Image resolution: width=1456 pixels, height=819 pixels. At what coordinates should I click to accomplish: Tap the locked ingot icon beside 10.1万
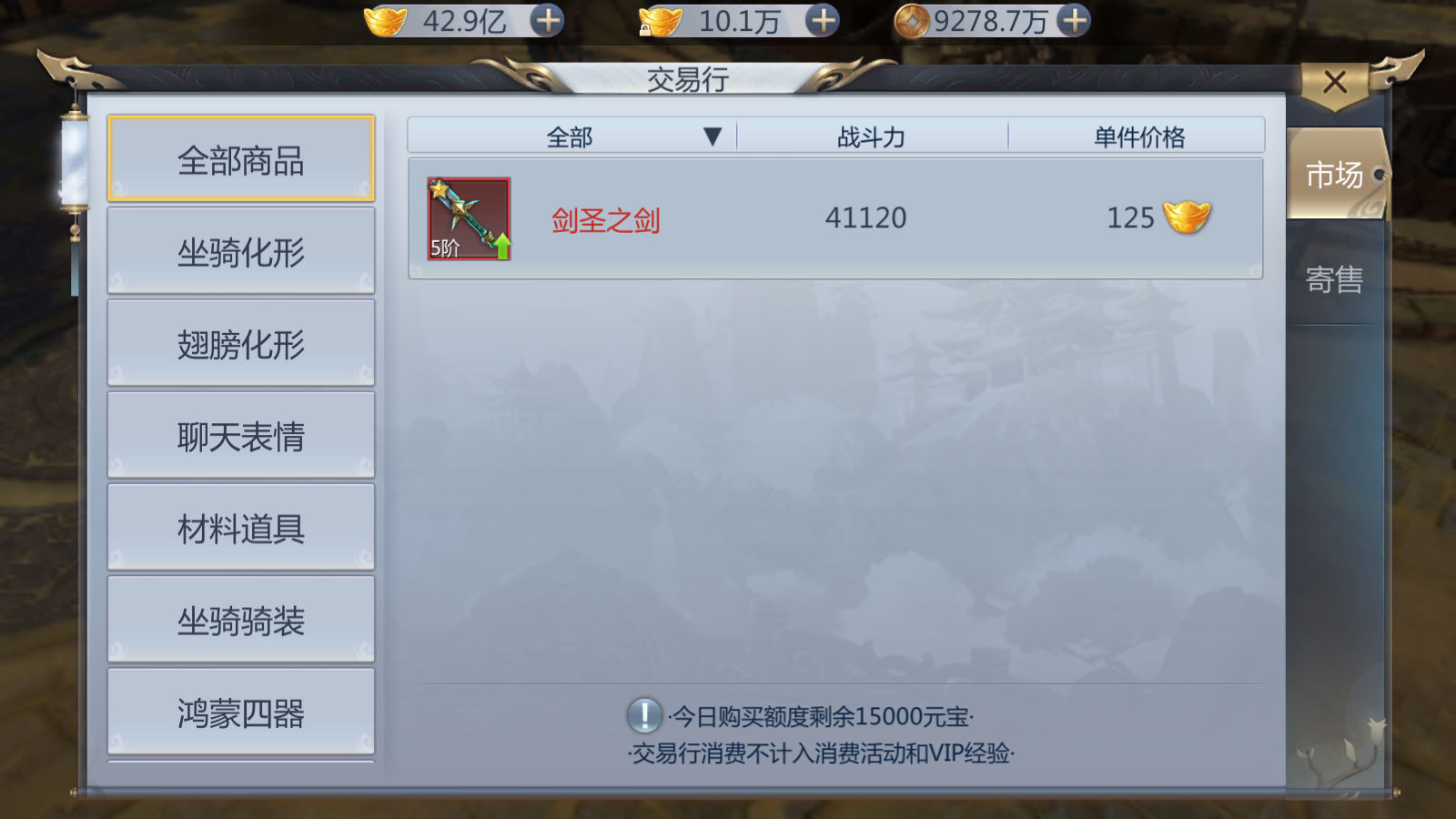(x=660, y=20)
